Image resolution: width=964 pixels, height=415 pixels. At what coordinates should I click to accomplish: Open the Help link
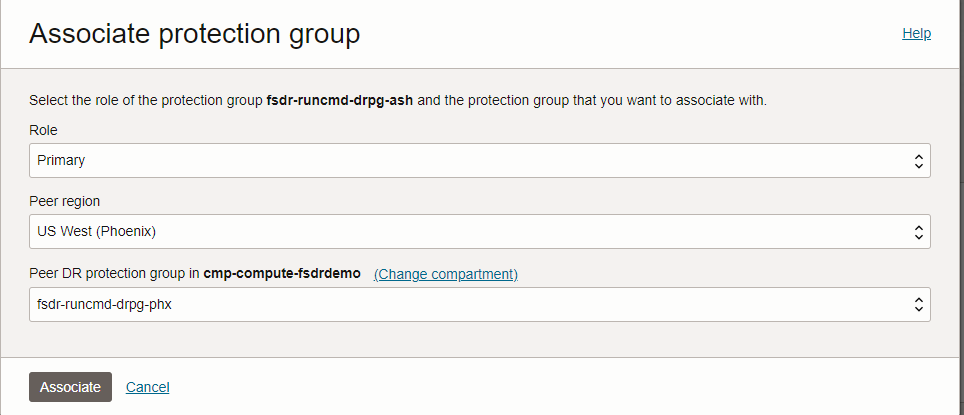click(x=916, y=33)
